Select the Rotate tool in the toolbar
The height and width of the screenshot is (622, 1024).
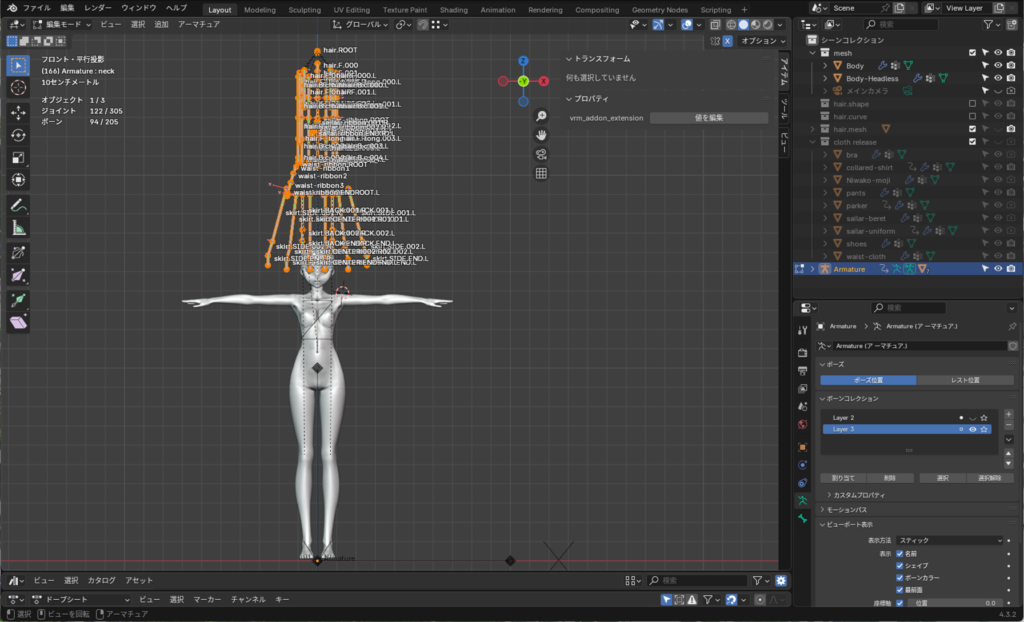(18, 135)
